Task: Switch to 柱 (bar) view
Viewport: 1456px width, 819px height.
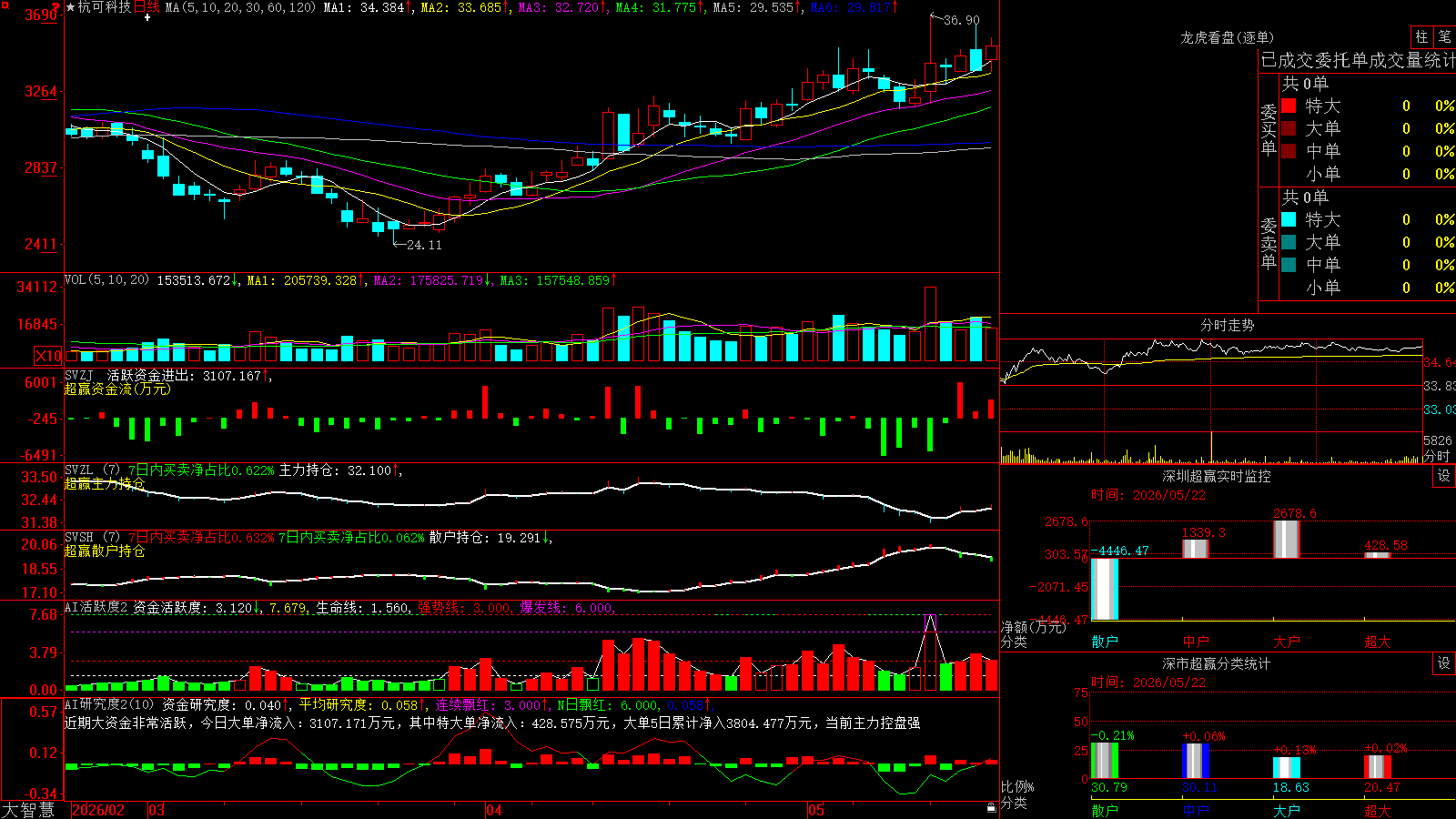Action: coord(1421,37)
